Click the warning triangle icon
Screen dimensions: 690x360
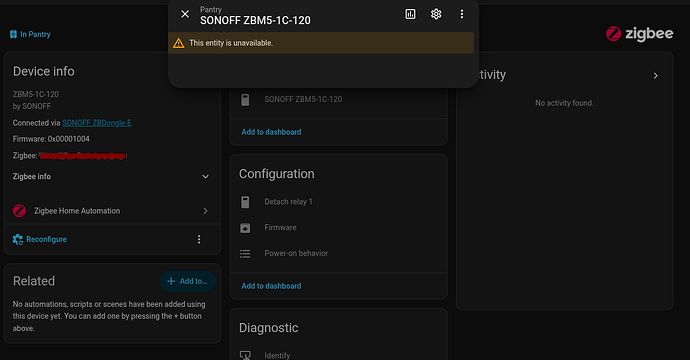179,43
